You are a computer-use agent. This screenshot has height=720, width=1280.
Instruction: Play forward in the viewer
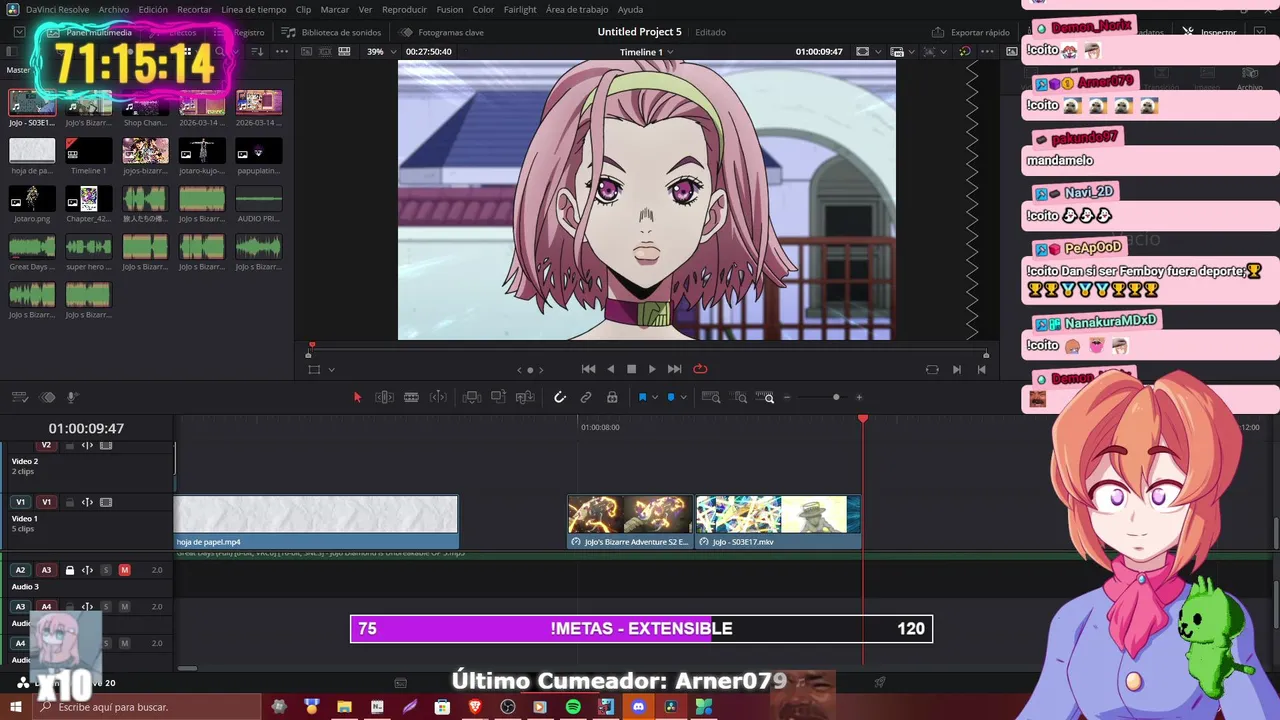652,369
